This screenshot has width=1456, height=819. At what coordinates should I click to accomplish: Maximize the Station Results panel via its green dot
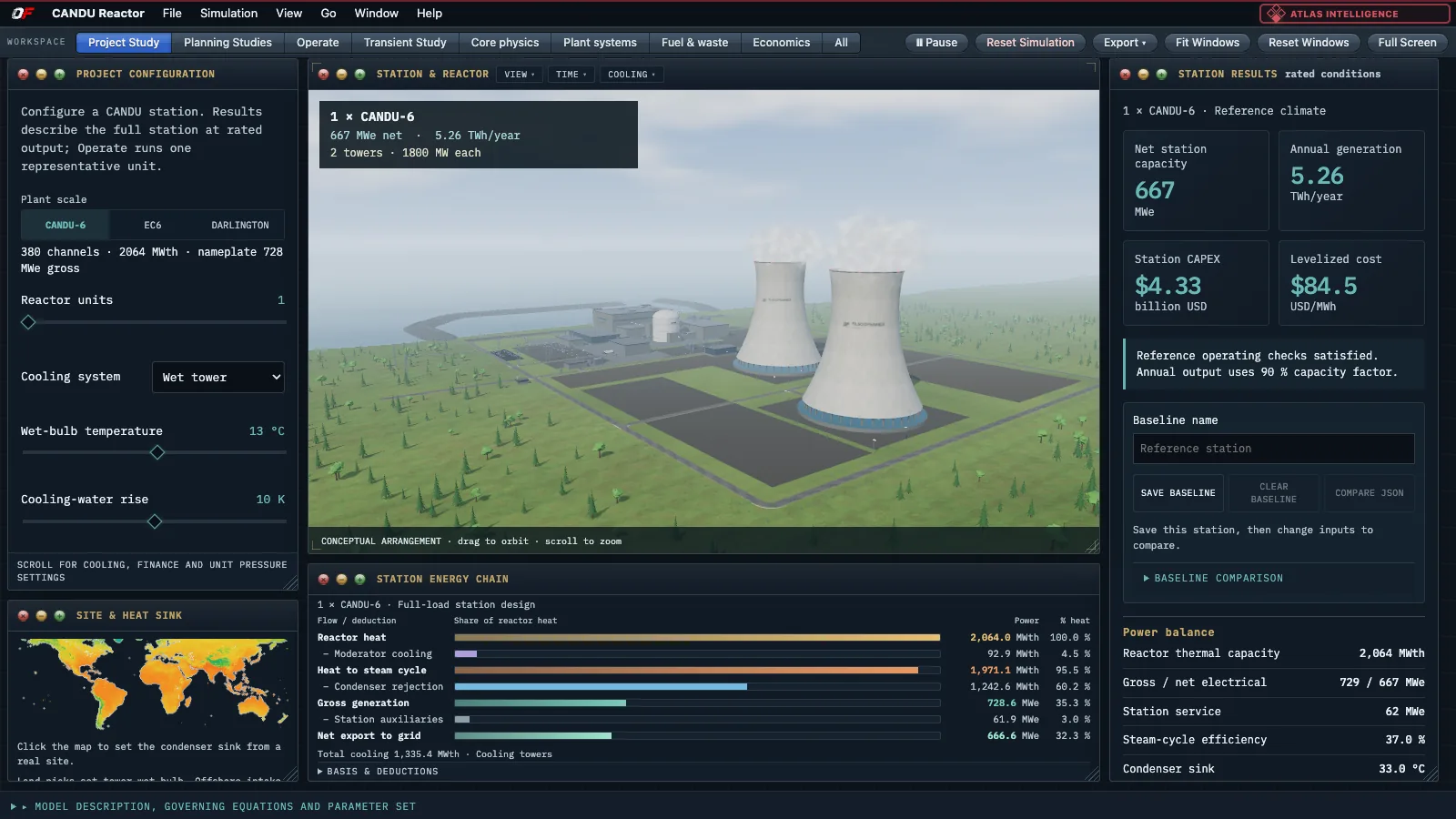pyautogui.click(x=1161, y=75)
